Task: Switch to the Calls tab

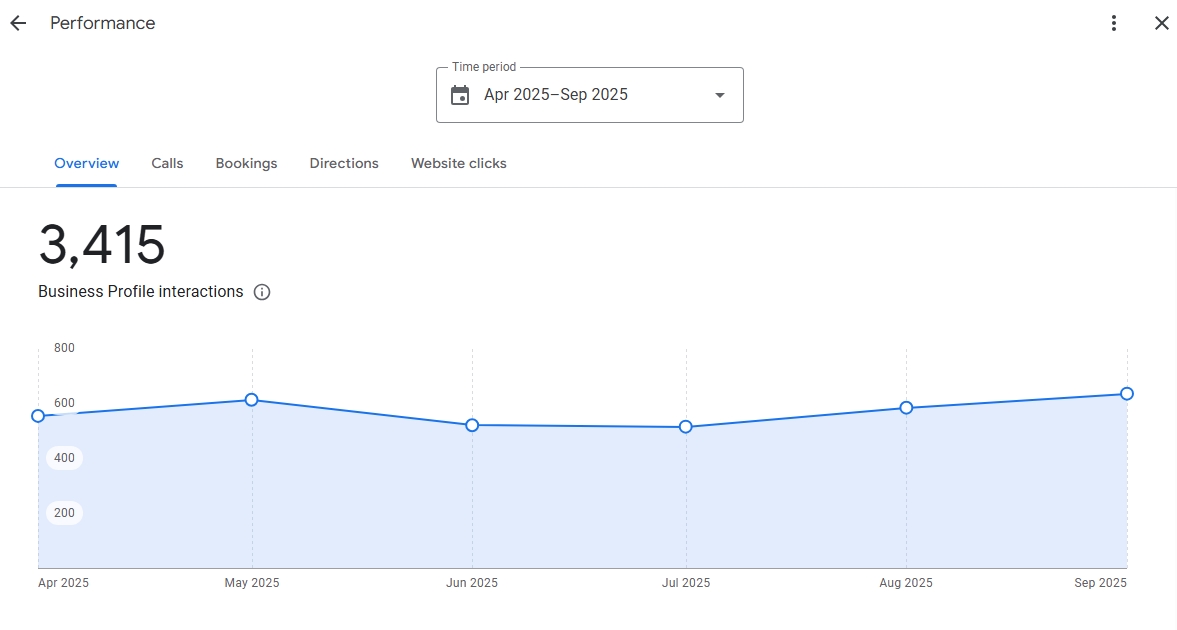Action: 167,163
